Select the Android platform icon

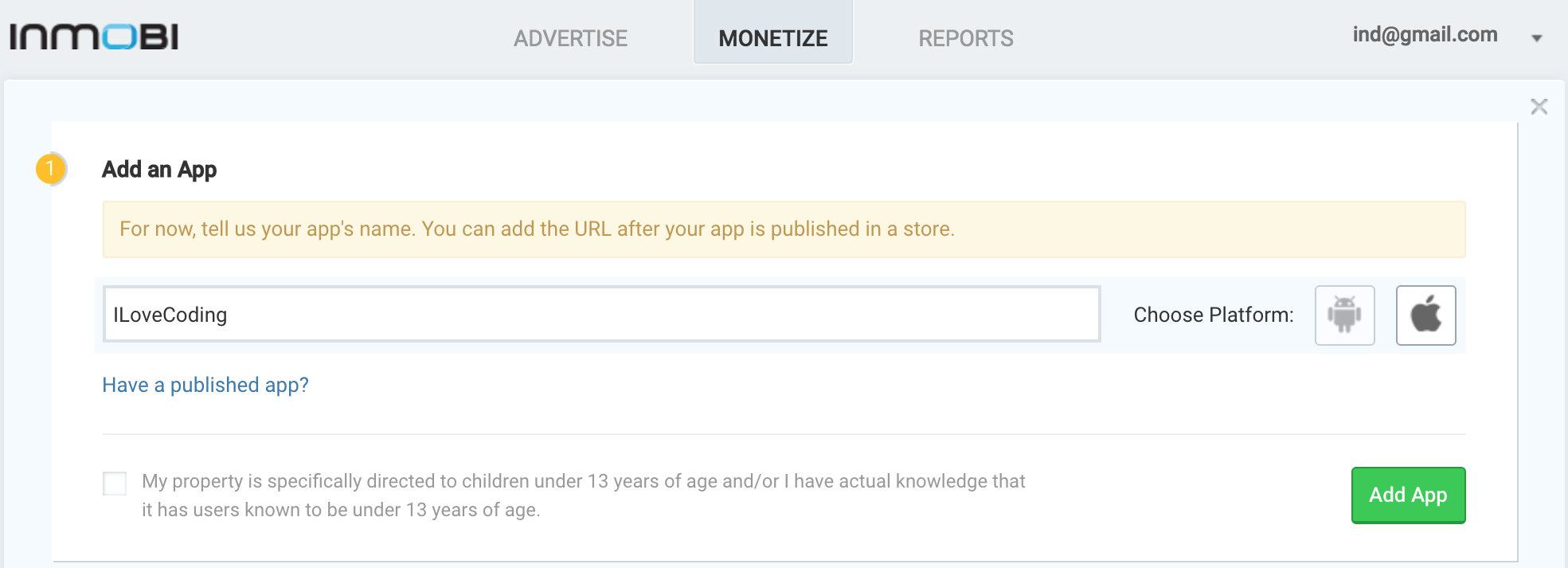point(1344,315)
